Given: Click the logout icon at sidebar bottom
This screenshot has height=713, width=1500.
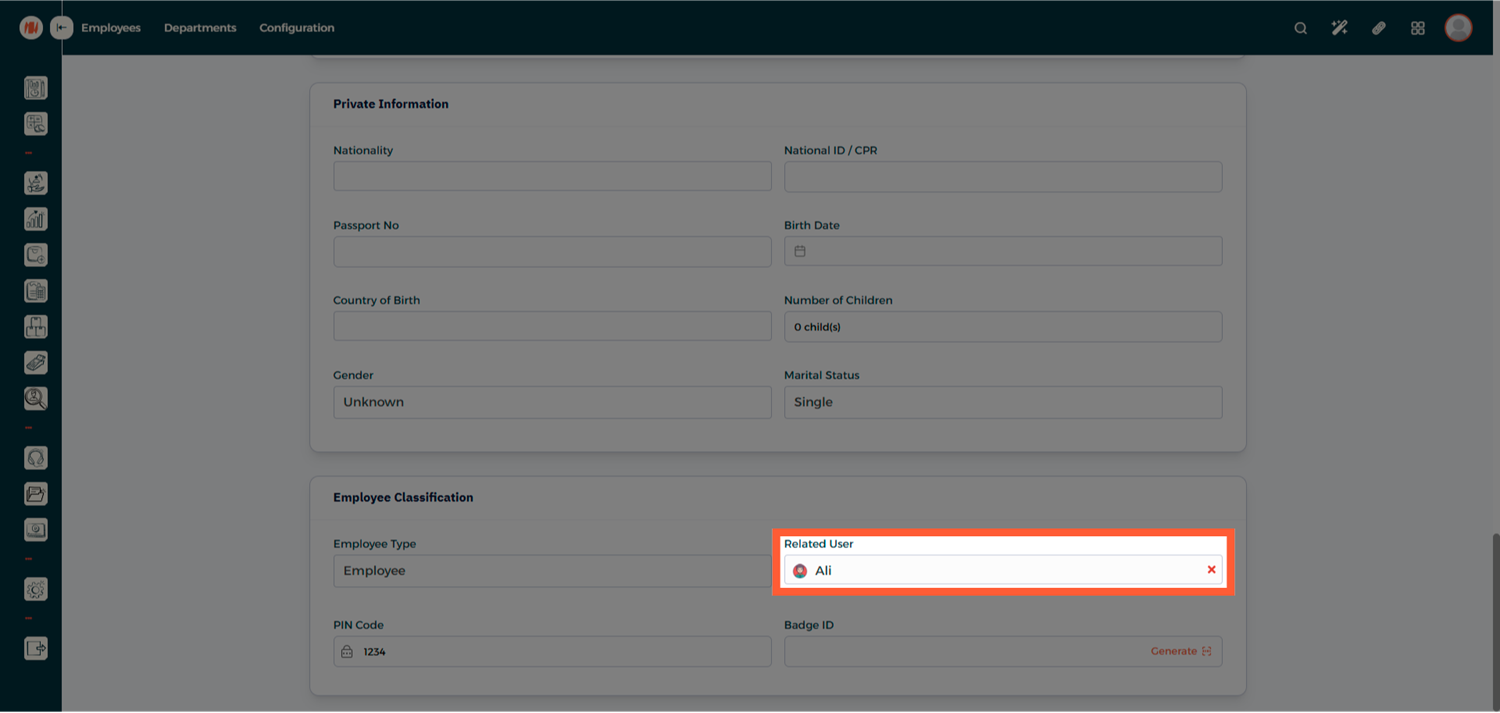Looking at the screenshot, I should (x=36, y=649).
